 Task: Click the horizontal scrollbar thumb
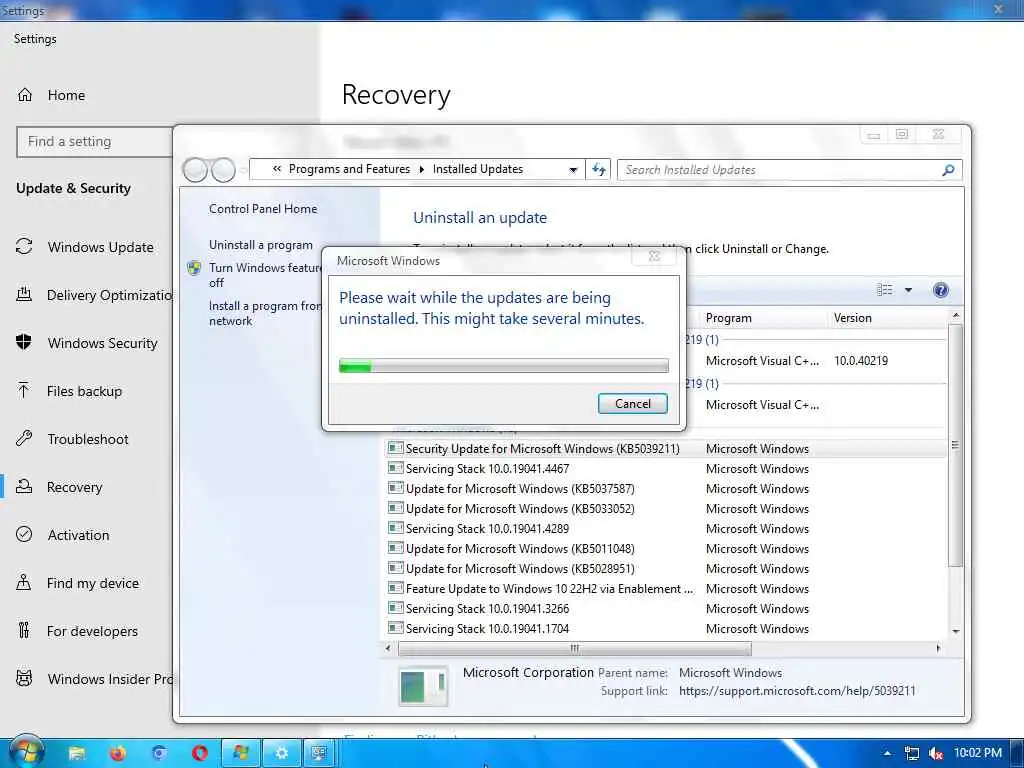[x=575, y=648]
